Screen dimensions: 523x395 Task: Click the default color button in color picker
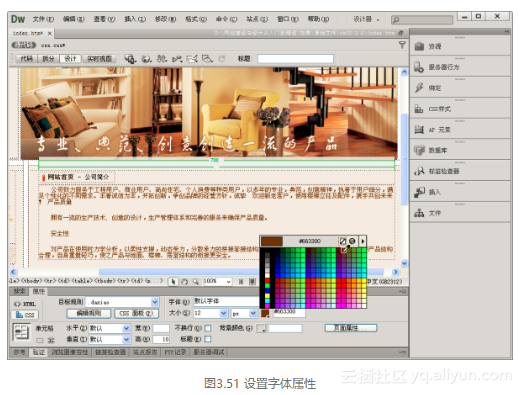tap(343, 241)
